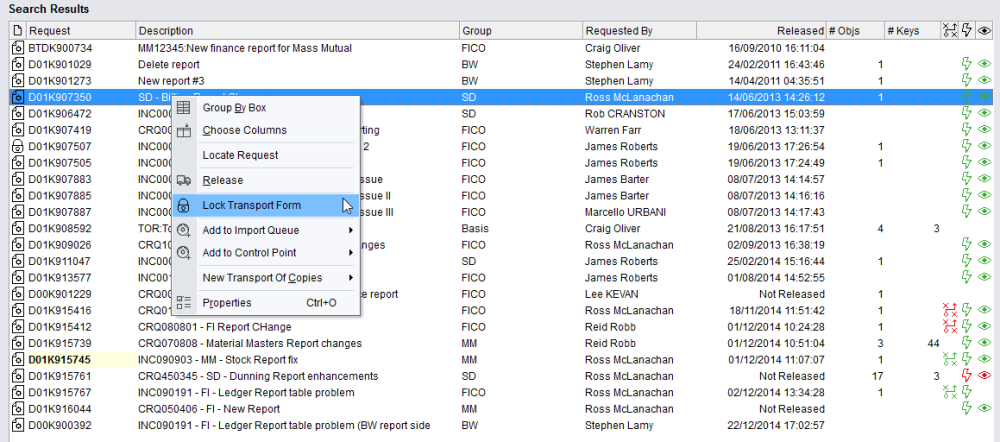Click the green conflict icon on row D01K915767
This screenshot has width=1000, height=442.
pos(950,392)
